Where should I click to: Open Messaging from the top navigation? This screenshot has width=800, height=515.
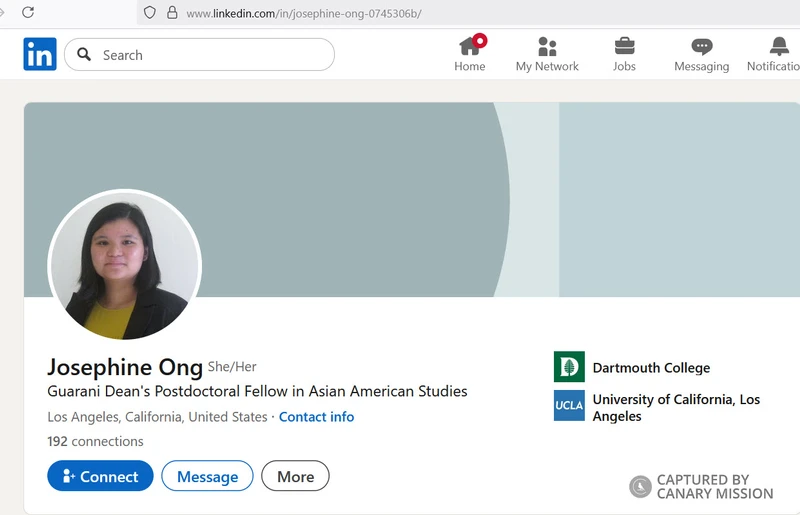[701, 54]
